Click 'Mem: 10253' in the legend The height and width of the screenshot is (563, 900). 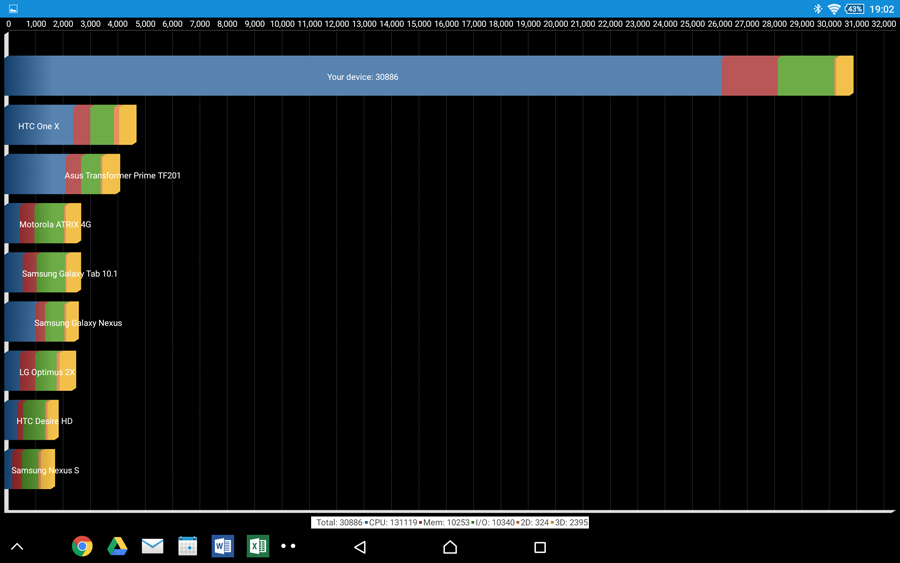pyautogui.click(x=447, y=522)
